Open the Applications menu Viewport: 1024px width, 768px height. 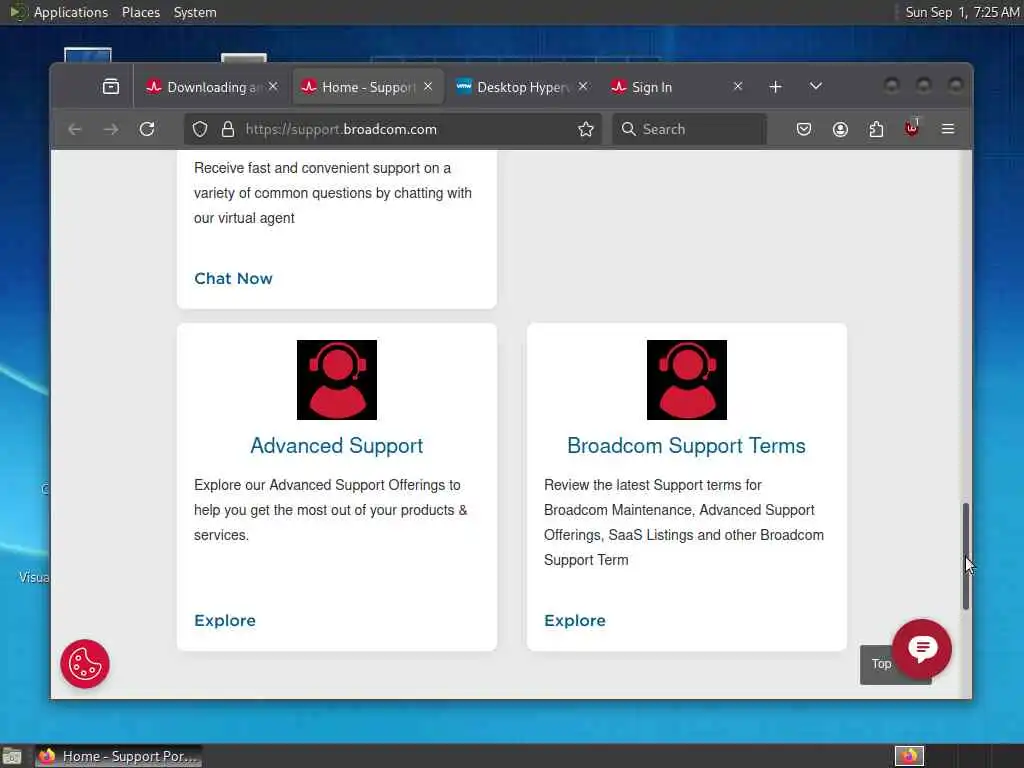71,12
